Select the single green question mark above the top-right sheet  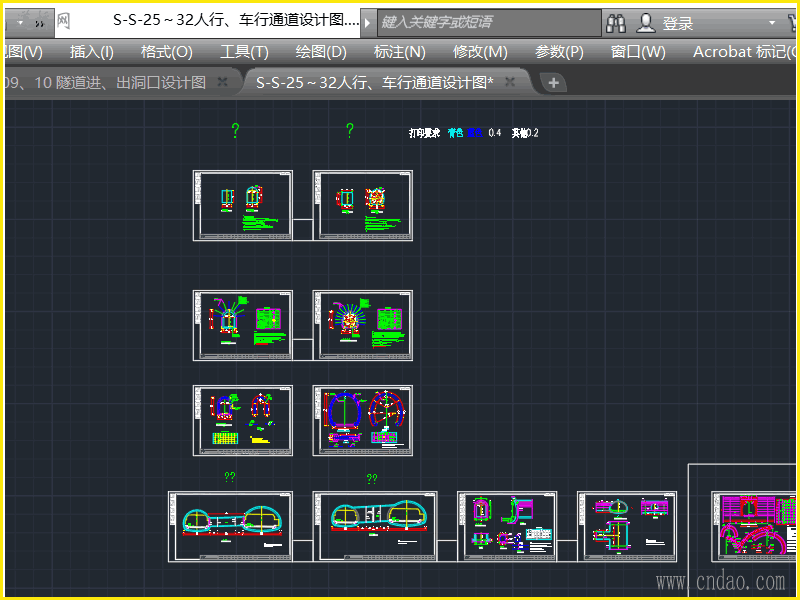(x=349, y=130)
